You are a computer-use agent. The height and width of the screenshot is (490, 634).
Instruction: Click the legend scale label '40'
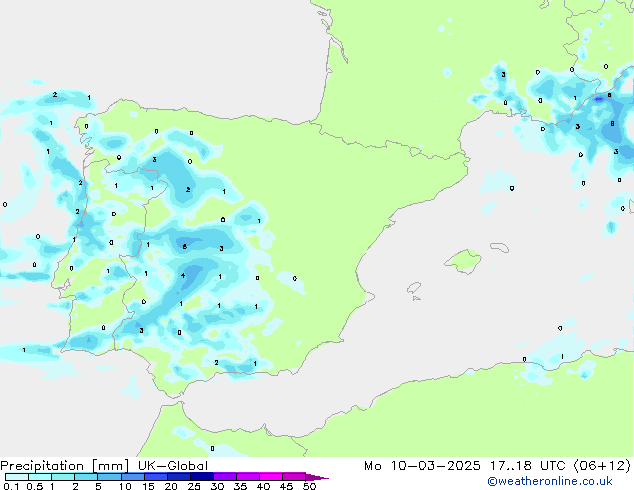pos(263,486)
